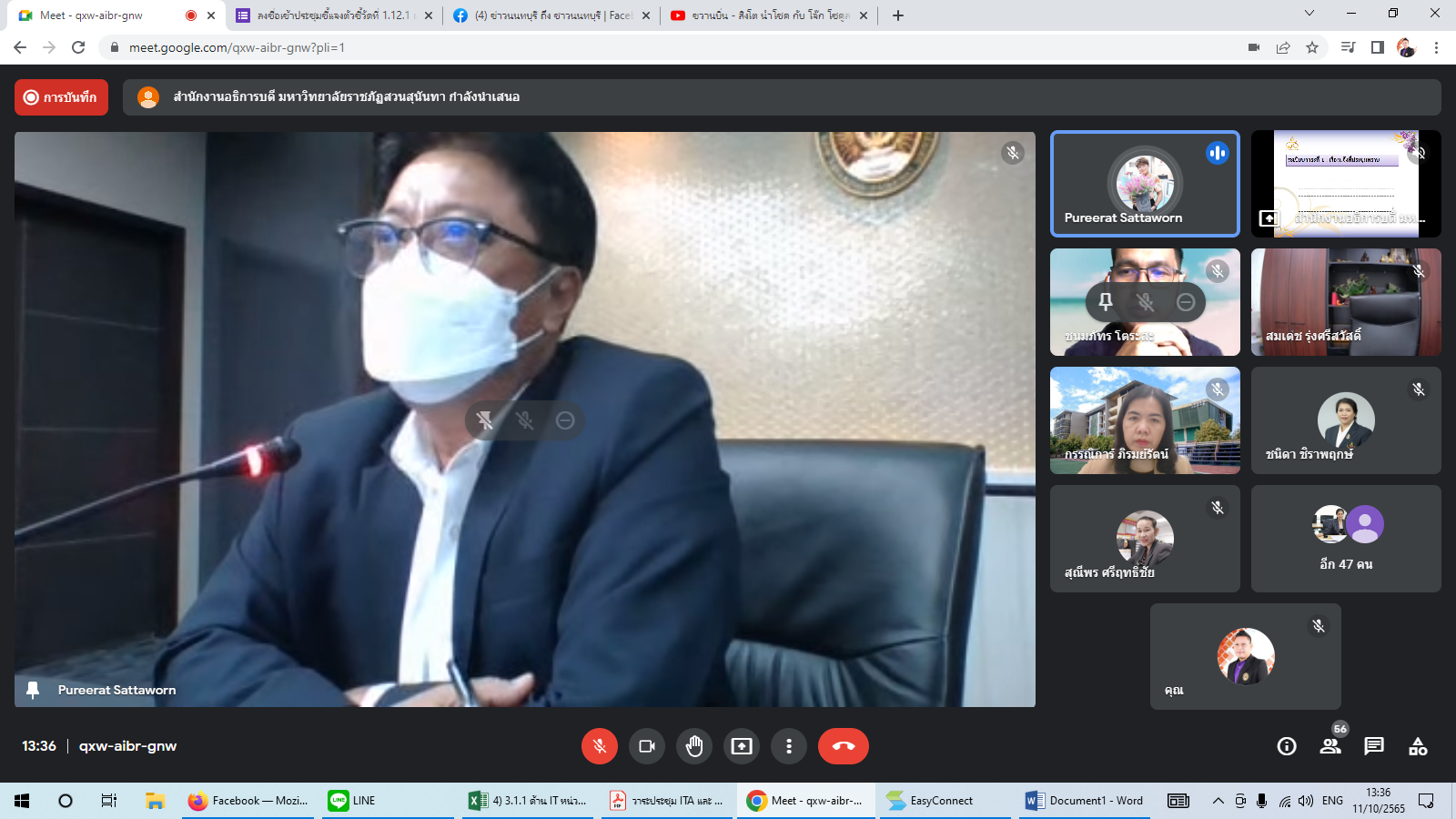
Task: Raise your hand in the meeting
Action: pos(694,746)
